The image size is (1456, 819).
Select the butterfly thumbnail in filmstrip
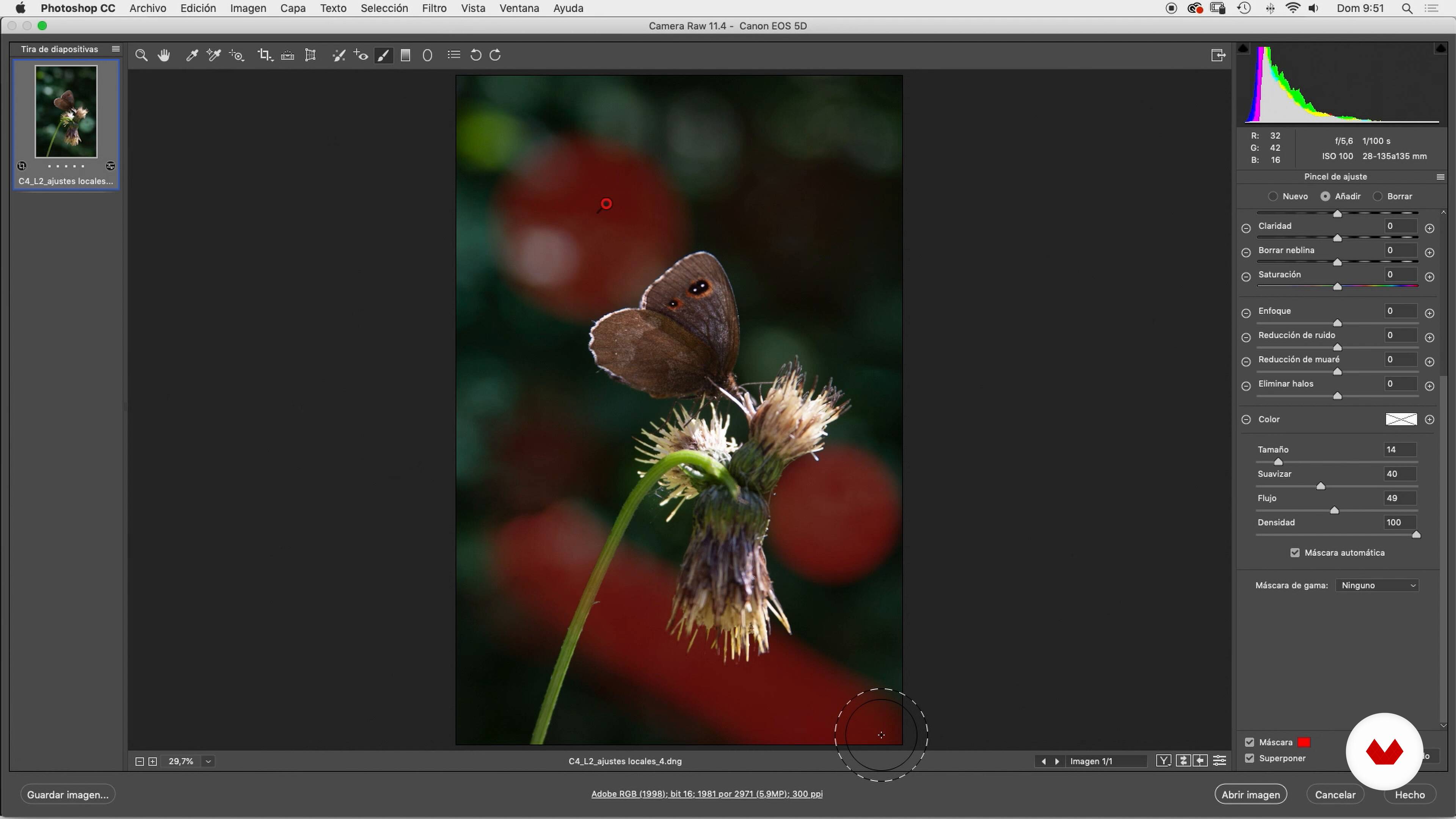point(66,111)
